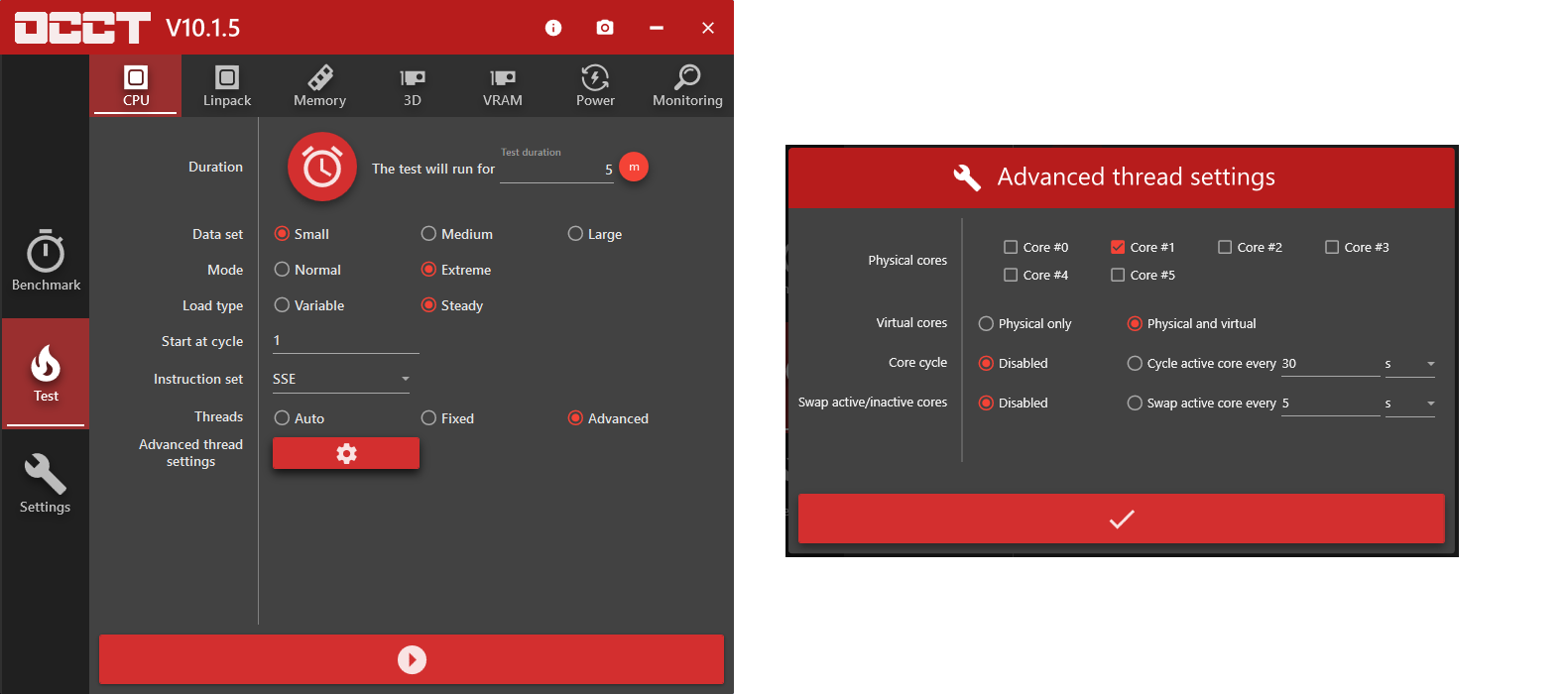1568x694 pixels.
Task: Open the Power test tab
Action: (595, 85)
